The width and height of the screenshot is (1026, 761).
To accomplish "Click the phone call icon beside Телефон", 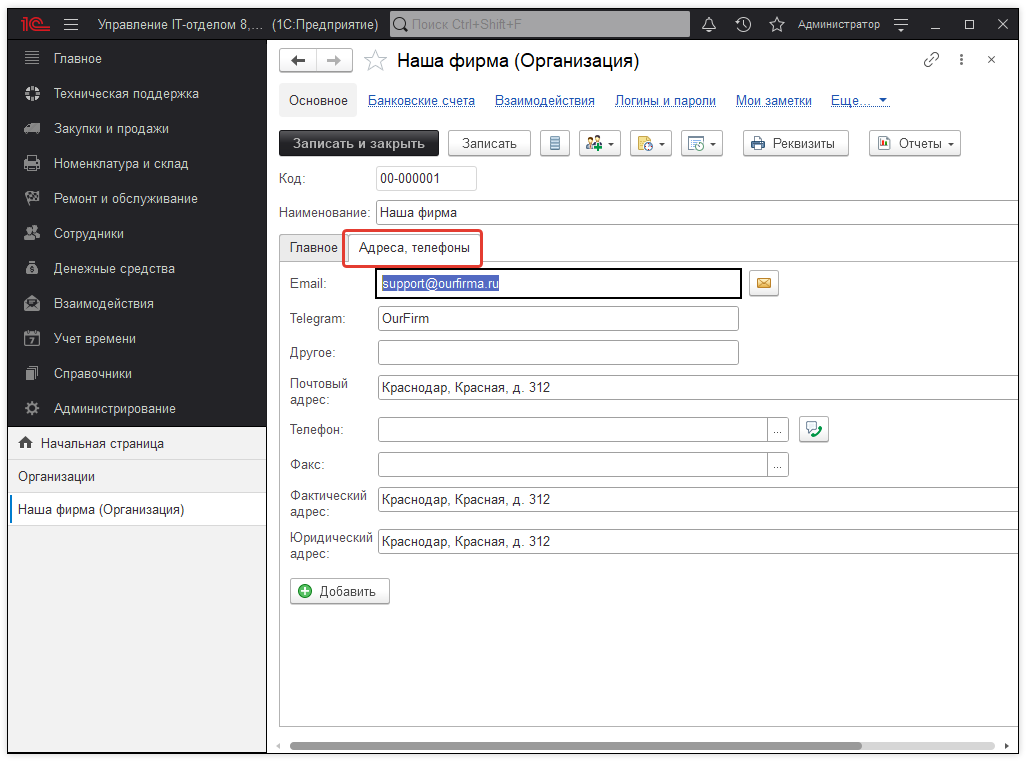I will pyautogui.click(x=815, y=430).
